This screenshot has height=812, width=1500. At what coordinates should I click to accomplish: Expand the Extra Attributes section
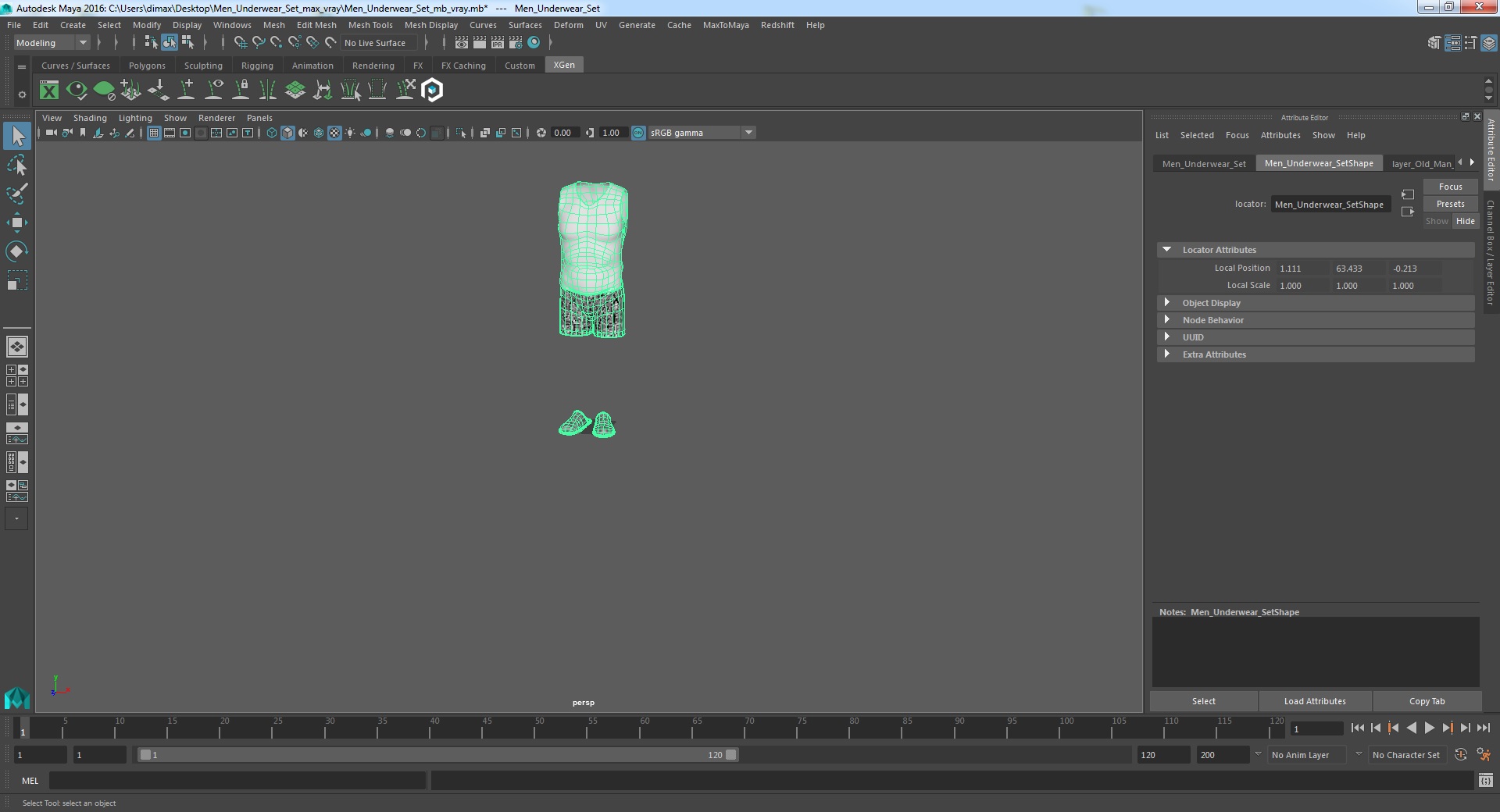[1167, 354]
